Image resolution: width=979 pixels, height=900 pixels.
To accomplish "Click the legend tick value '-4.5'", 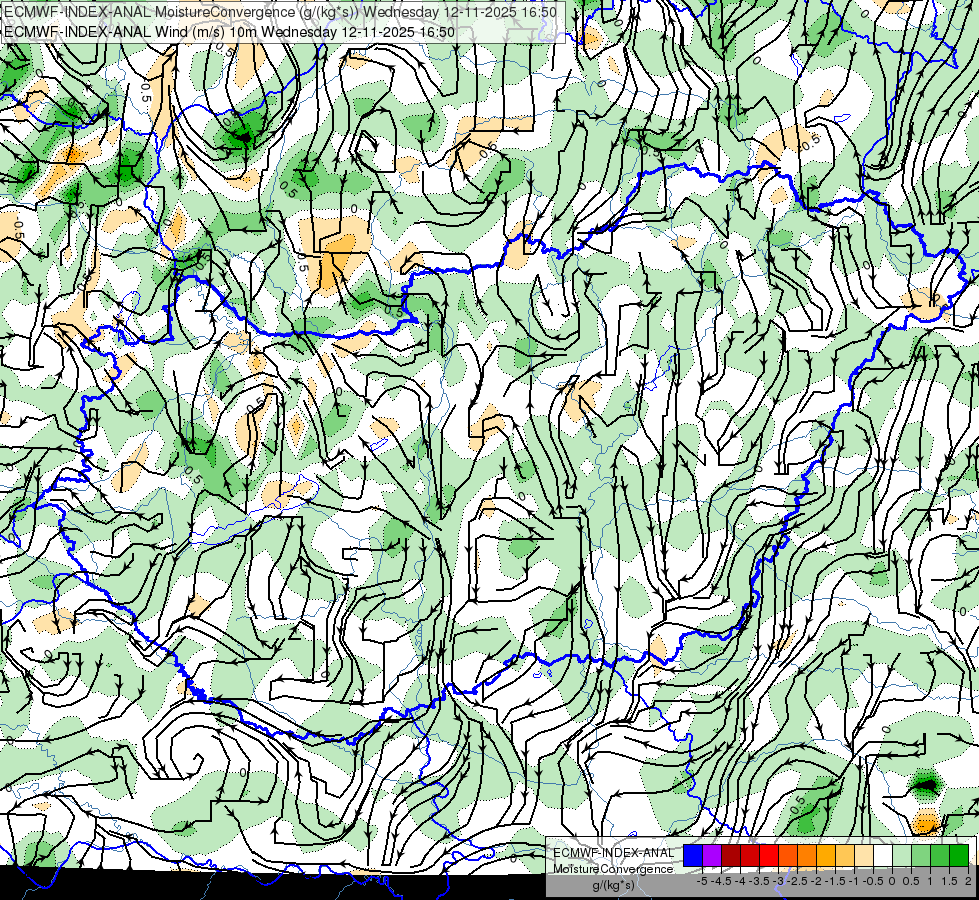I will tap(721, 881).
